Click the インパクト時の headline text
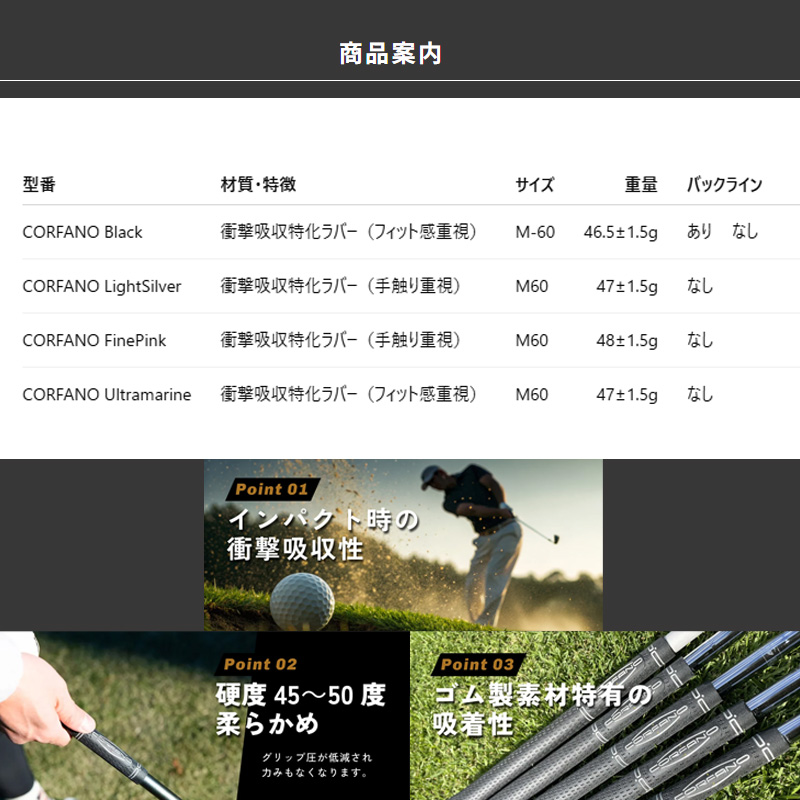 (x=323, y=520)
